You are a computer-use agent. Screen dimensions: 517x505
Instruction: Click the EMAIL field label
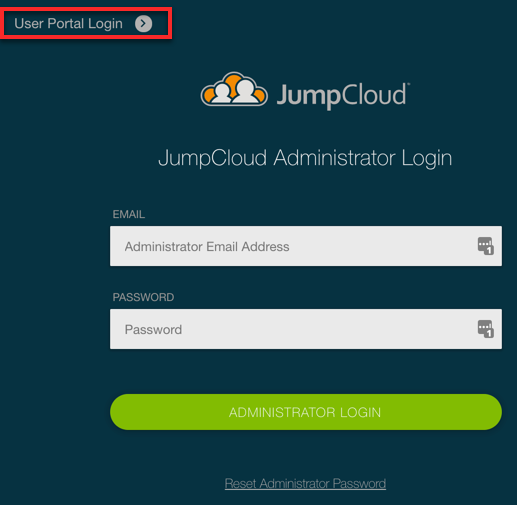(129, 214)
